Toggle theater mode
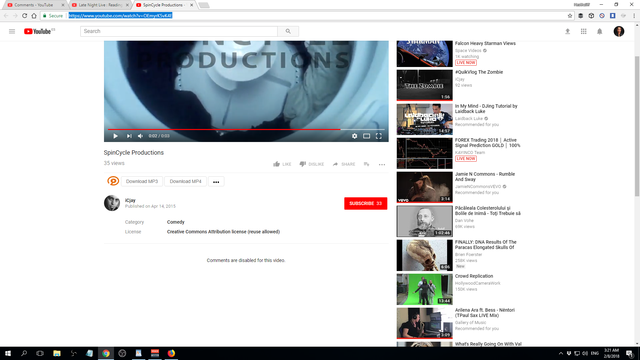The height and width of the screenshot is (360, 640). [x=367, y=136]
